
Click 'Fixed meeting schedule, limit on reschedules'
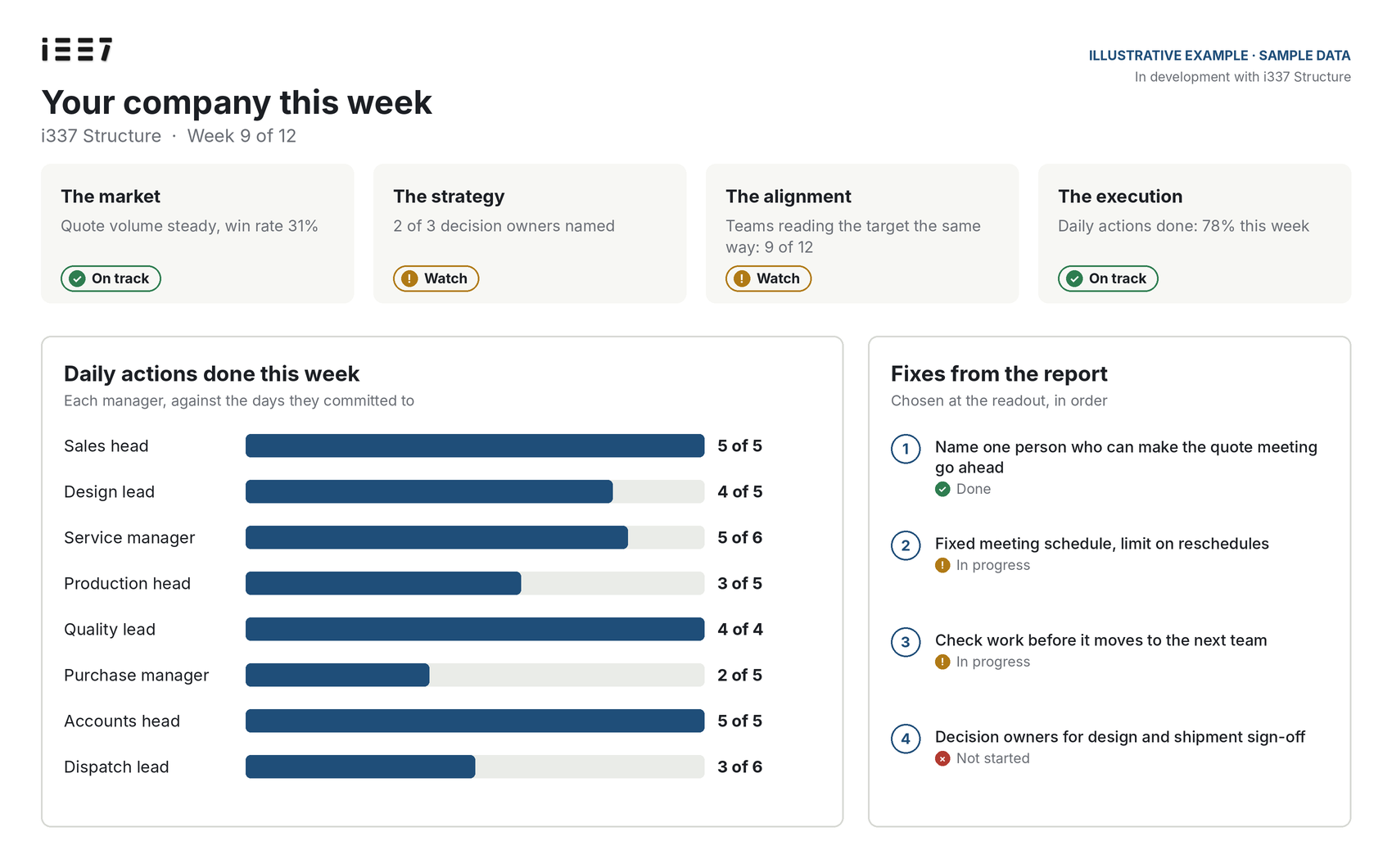point(1102,544)
